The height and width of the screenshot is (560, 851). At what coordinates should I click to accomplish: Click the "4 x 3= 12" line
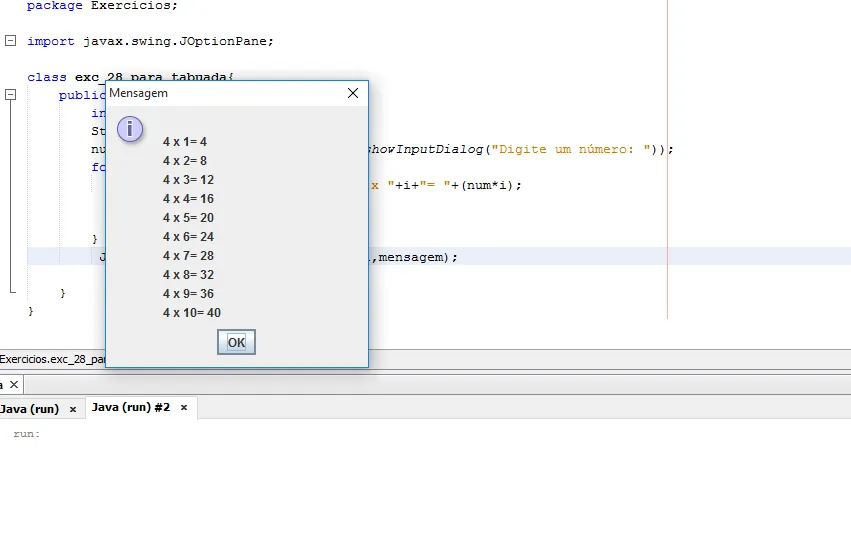[188, 180]
